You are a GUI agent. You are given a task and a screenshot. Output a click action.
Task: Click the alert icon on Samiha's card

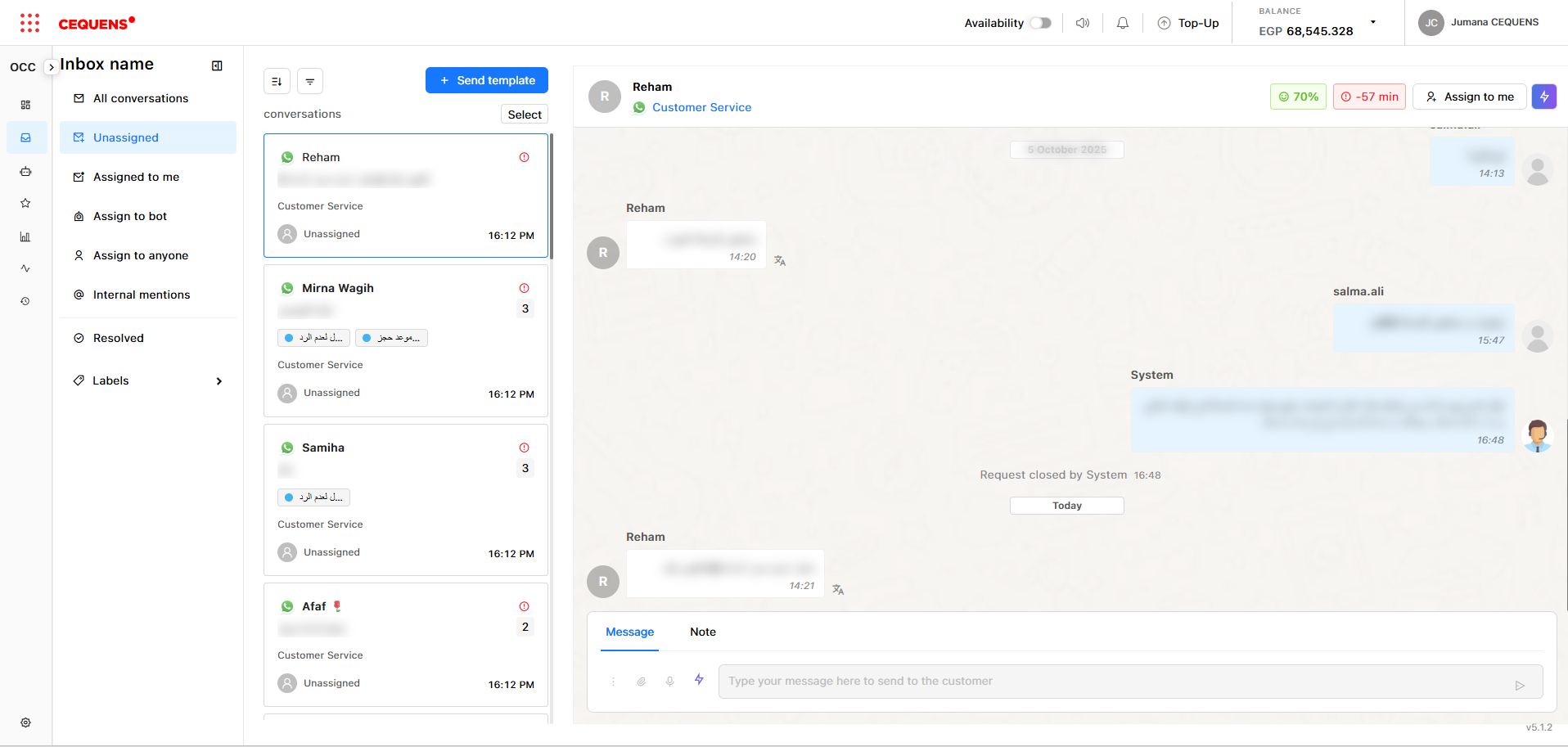[x=525, y=448]
